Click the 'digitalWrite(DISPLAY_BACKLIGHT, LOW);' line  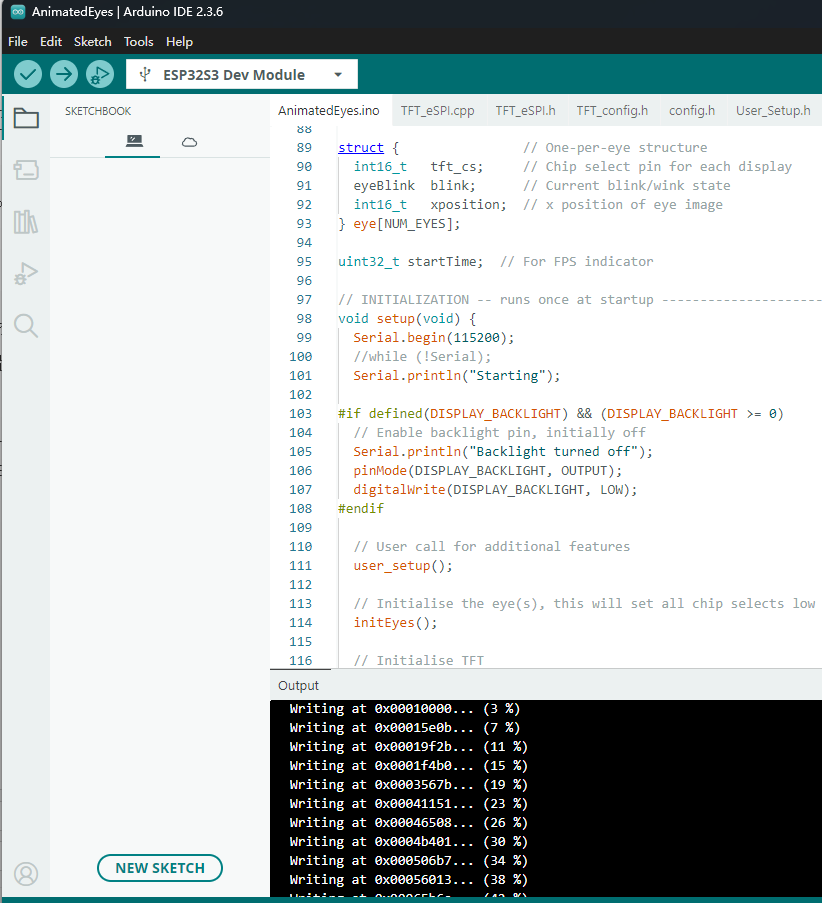click(x=495, y=490)
